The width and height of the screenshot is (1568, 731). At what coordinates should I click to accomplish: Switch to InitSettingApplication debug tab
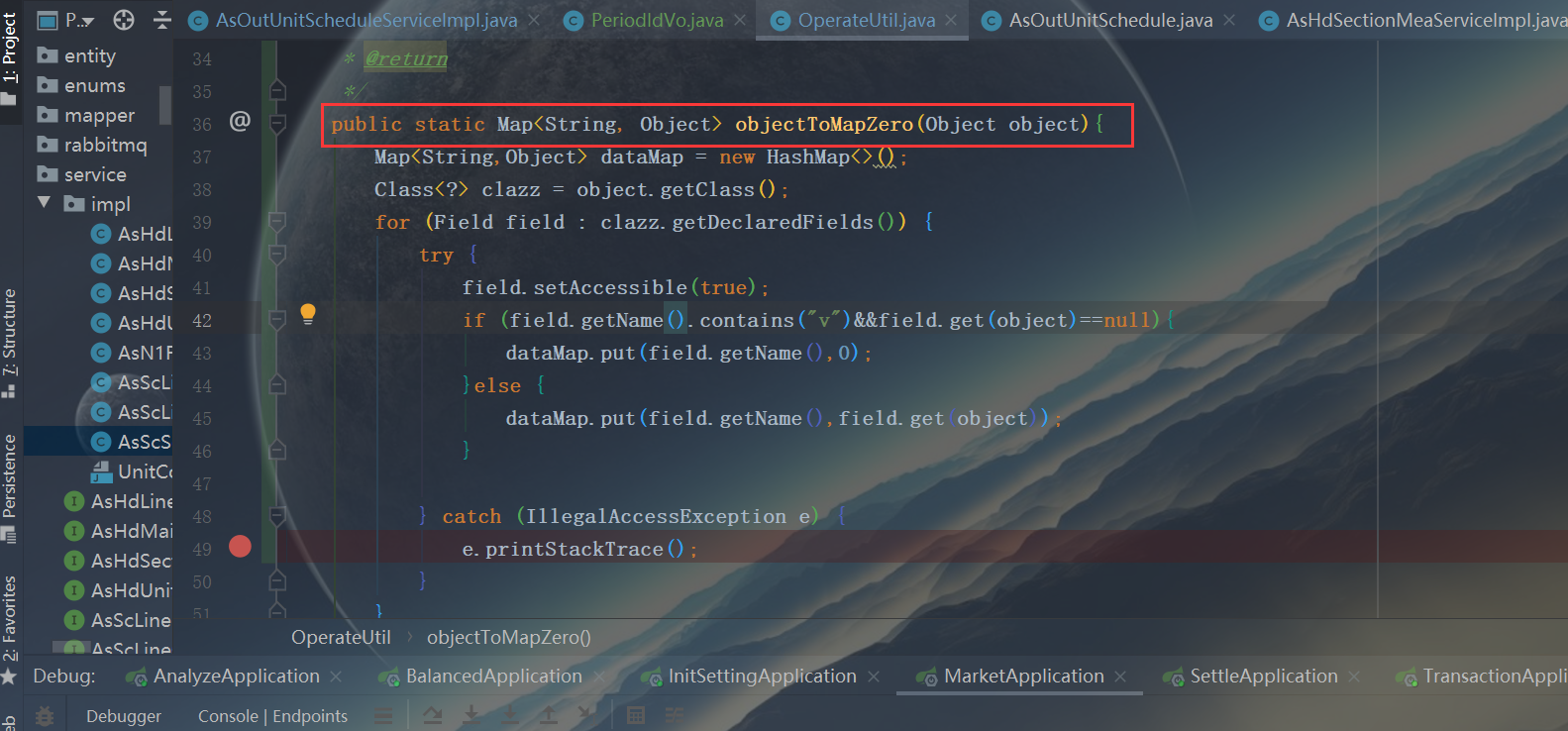click(762, 676)
